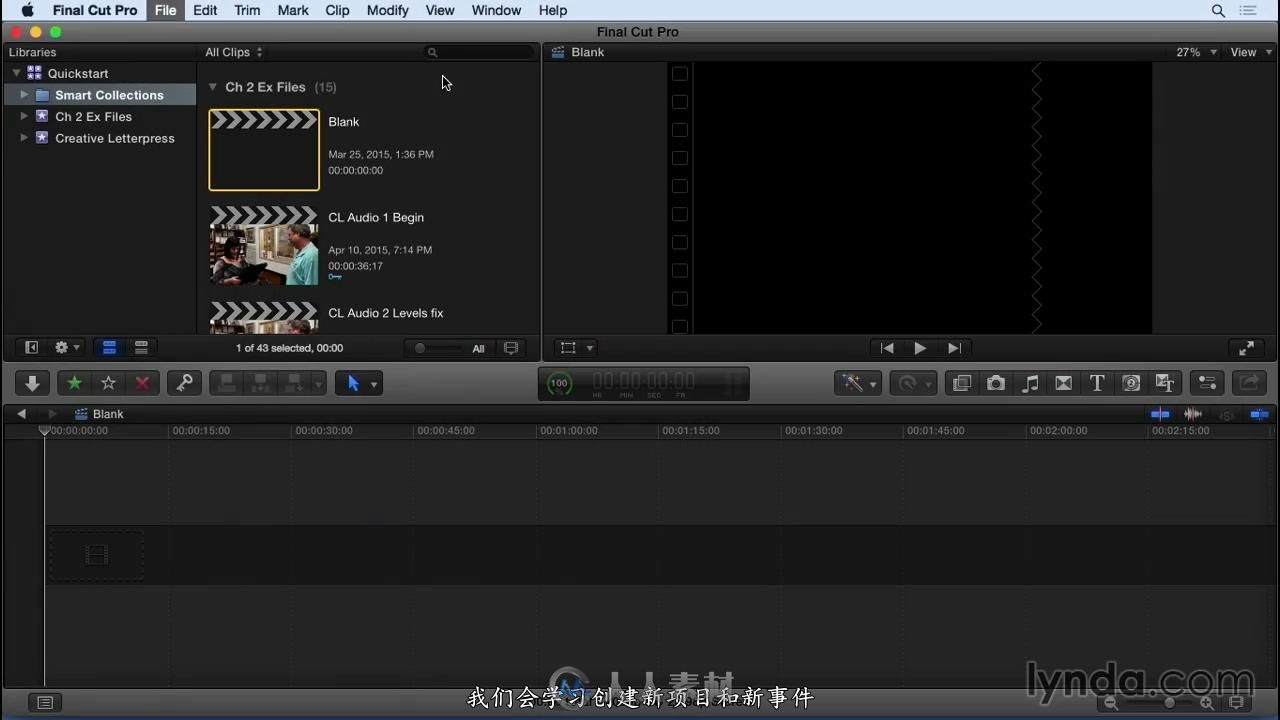Play the project in the viewer

pyautogui.click(x=920, y=348)
